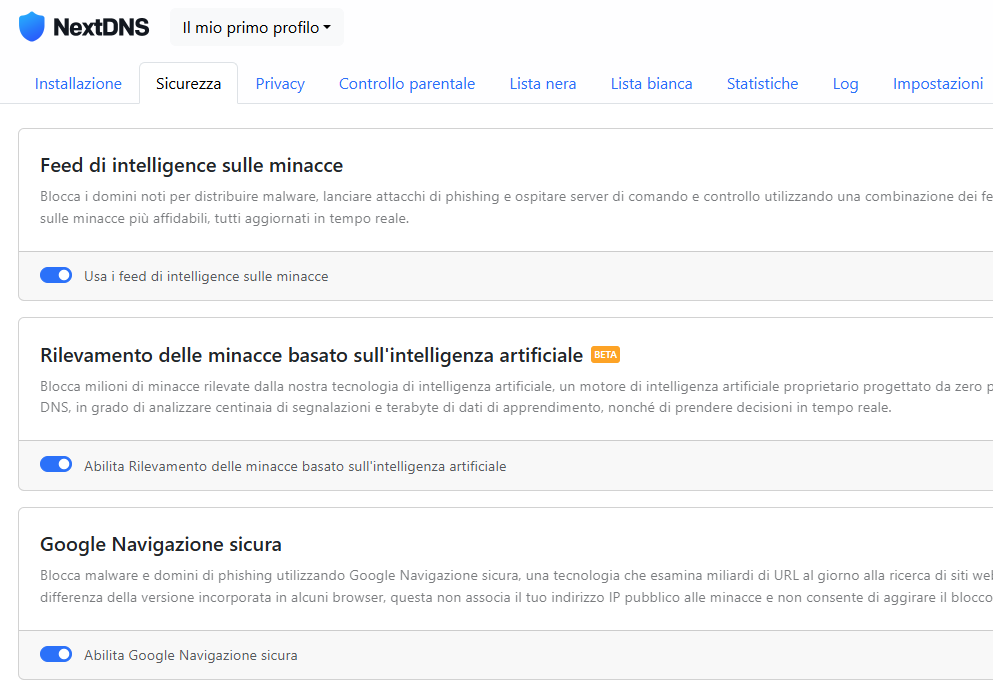Click description starting 'Blocca milioni di minacce'
993x682 pixels.
tap(516, 397)
